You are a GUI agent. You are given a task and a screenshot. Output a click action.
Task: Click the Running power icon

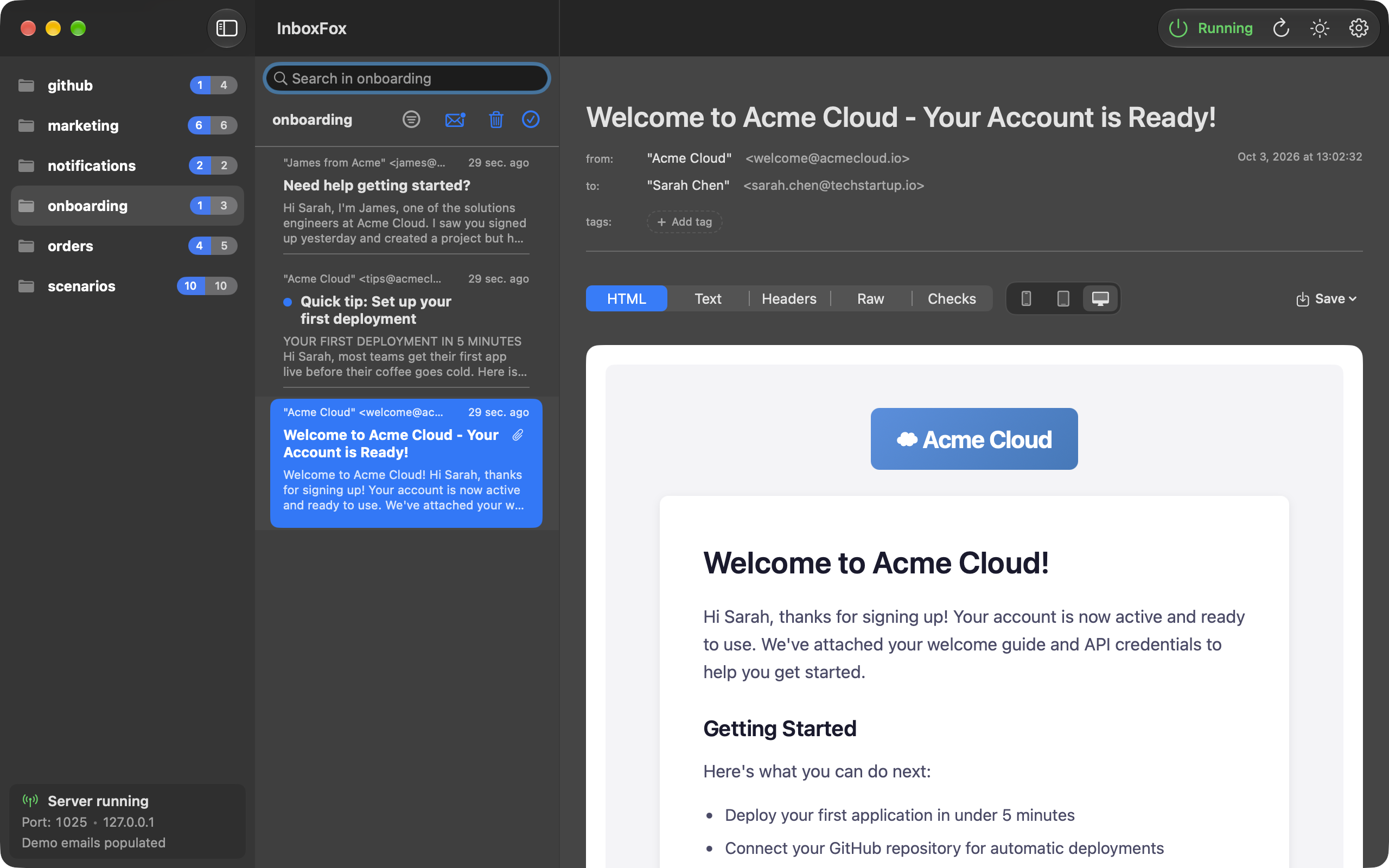pyautogui.click(x=1178, y=28)
